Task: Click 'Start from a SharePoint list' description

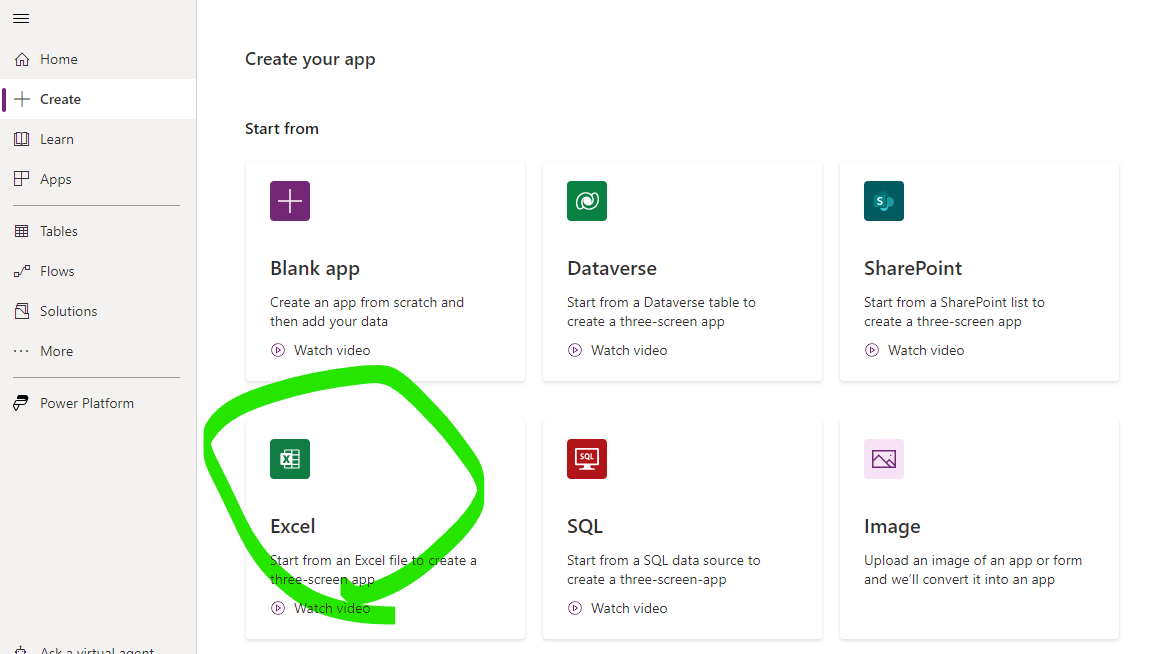Action: [954, 312]
